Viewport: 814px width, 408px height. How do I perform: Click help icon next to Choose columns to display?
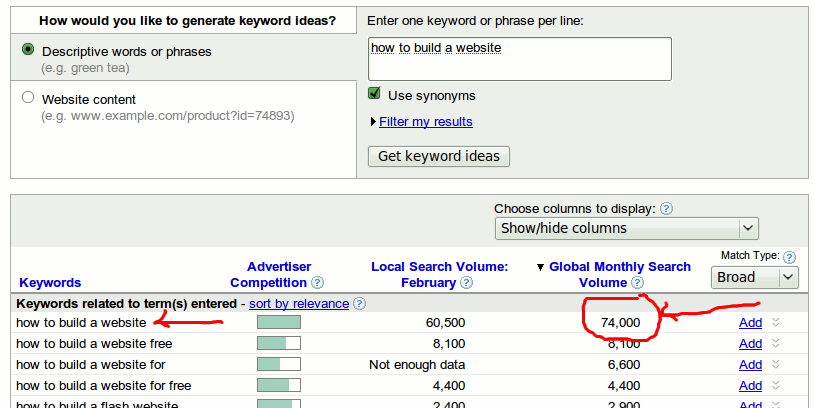(x=666, y=209)
